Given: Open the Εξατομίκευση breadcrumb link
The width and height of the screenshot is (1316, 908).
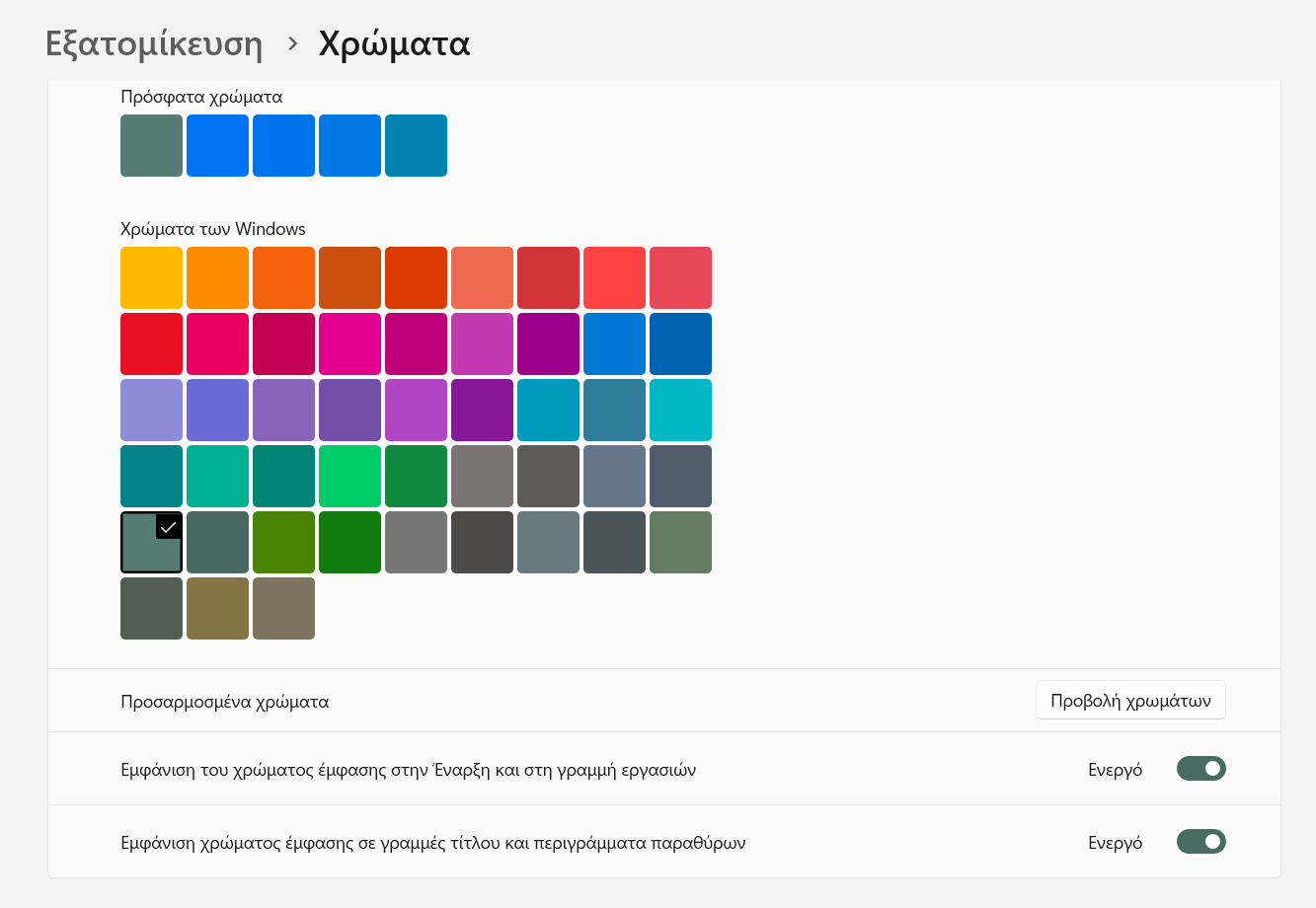Looking at the screenshot, I should tap(154, 43).
